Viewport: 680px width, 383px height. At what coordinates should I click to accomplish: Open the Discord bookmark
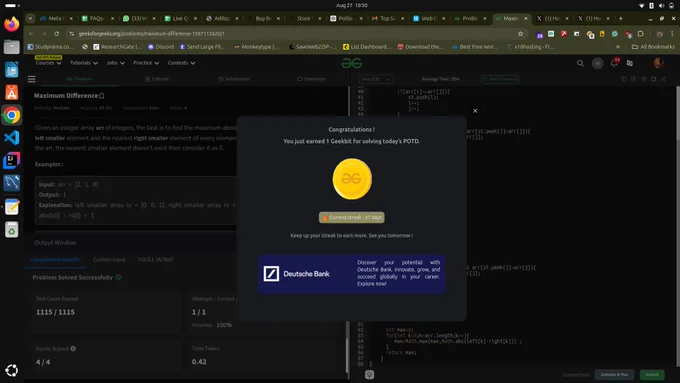[x=161, y=47]
